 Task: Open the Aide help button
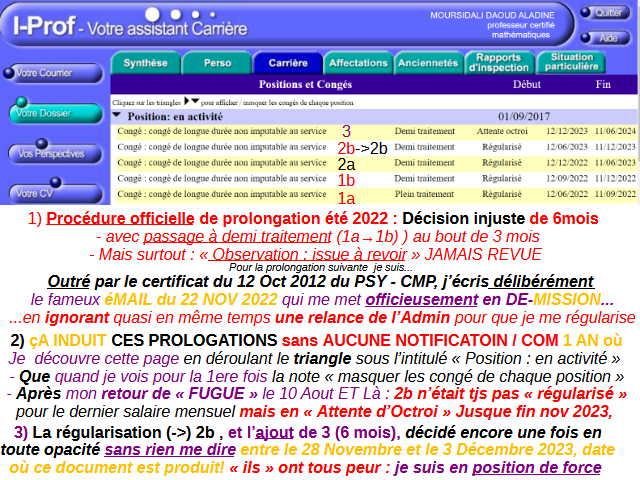[x=604, y=38]
